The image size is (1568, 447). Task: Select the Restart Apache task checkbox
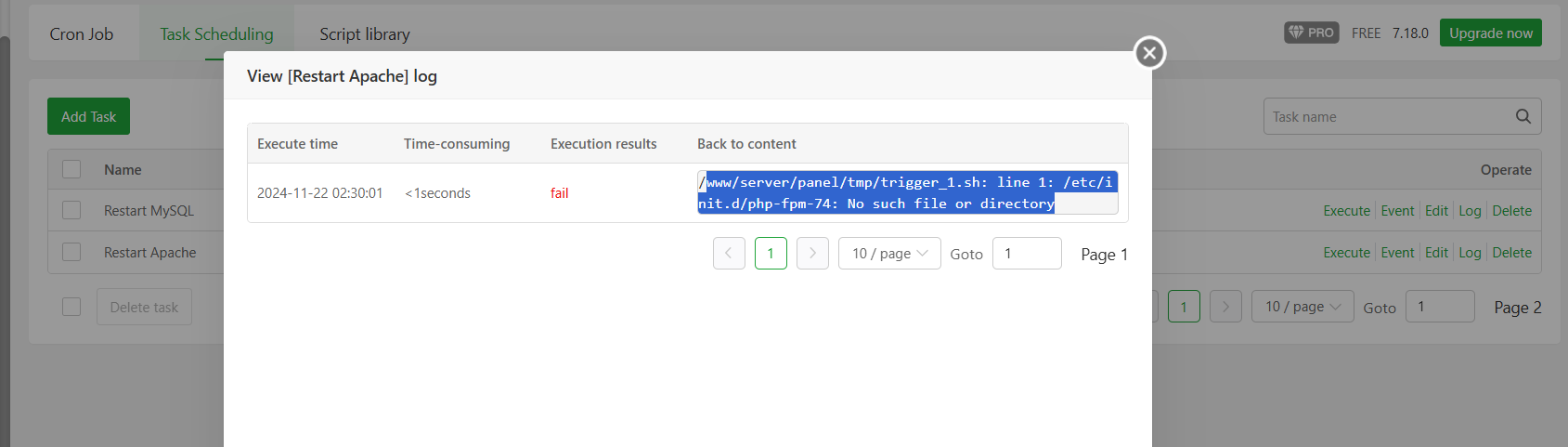pos(71,253)
